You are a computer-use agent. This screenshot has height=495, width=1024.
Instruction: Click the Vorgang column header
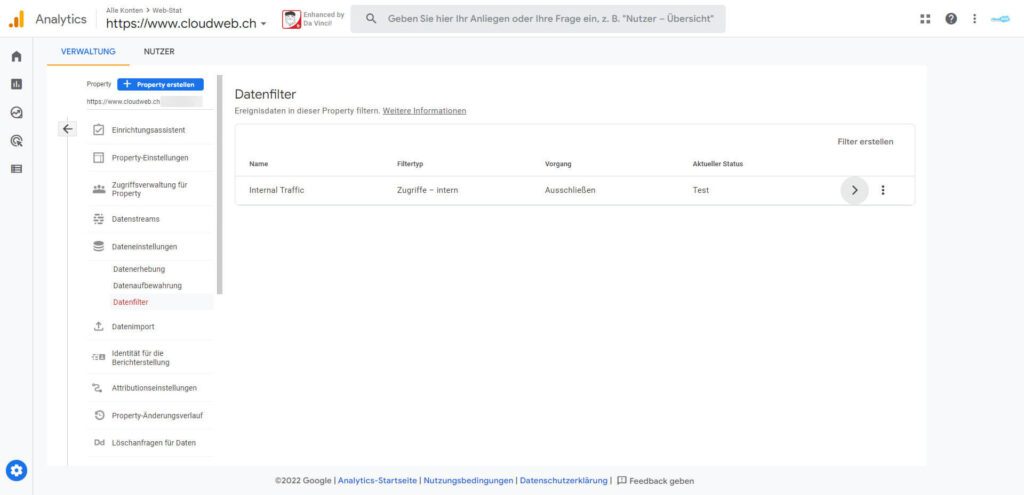[x=558, y=164]
